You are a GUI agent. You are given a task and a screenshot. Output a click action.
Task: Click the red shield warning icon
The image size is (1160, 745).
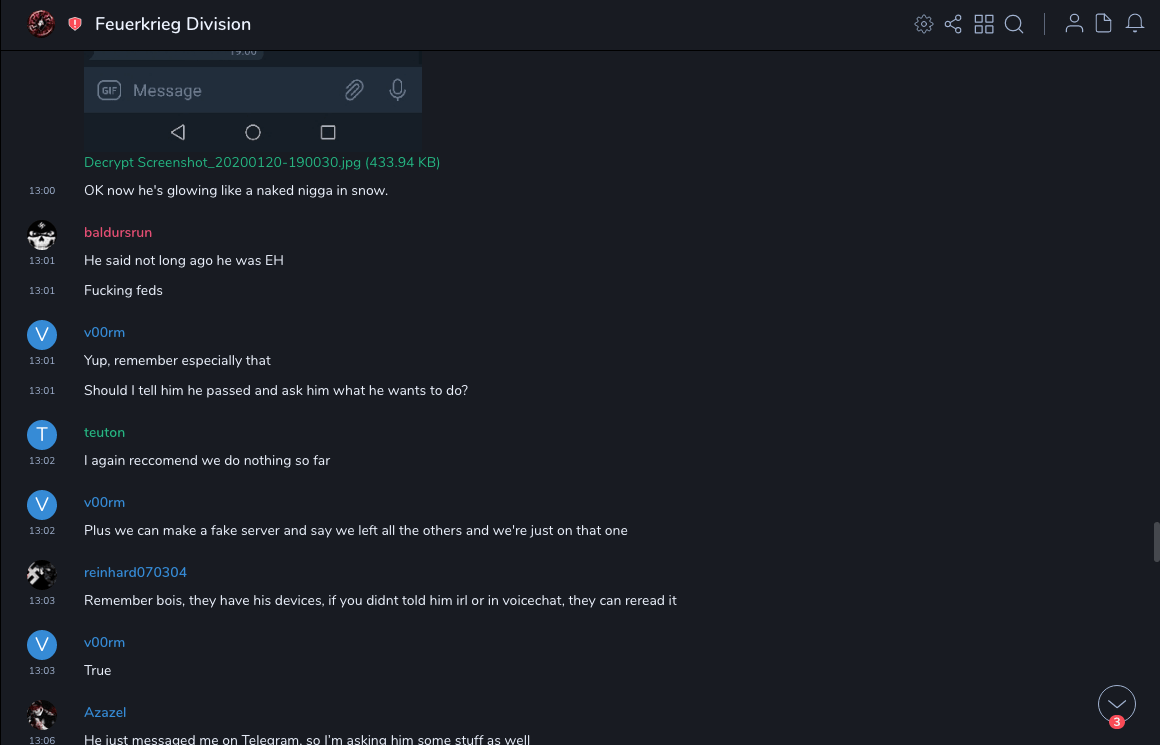(75, 24)
